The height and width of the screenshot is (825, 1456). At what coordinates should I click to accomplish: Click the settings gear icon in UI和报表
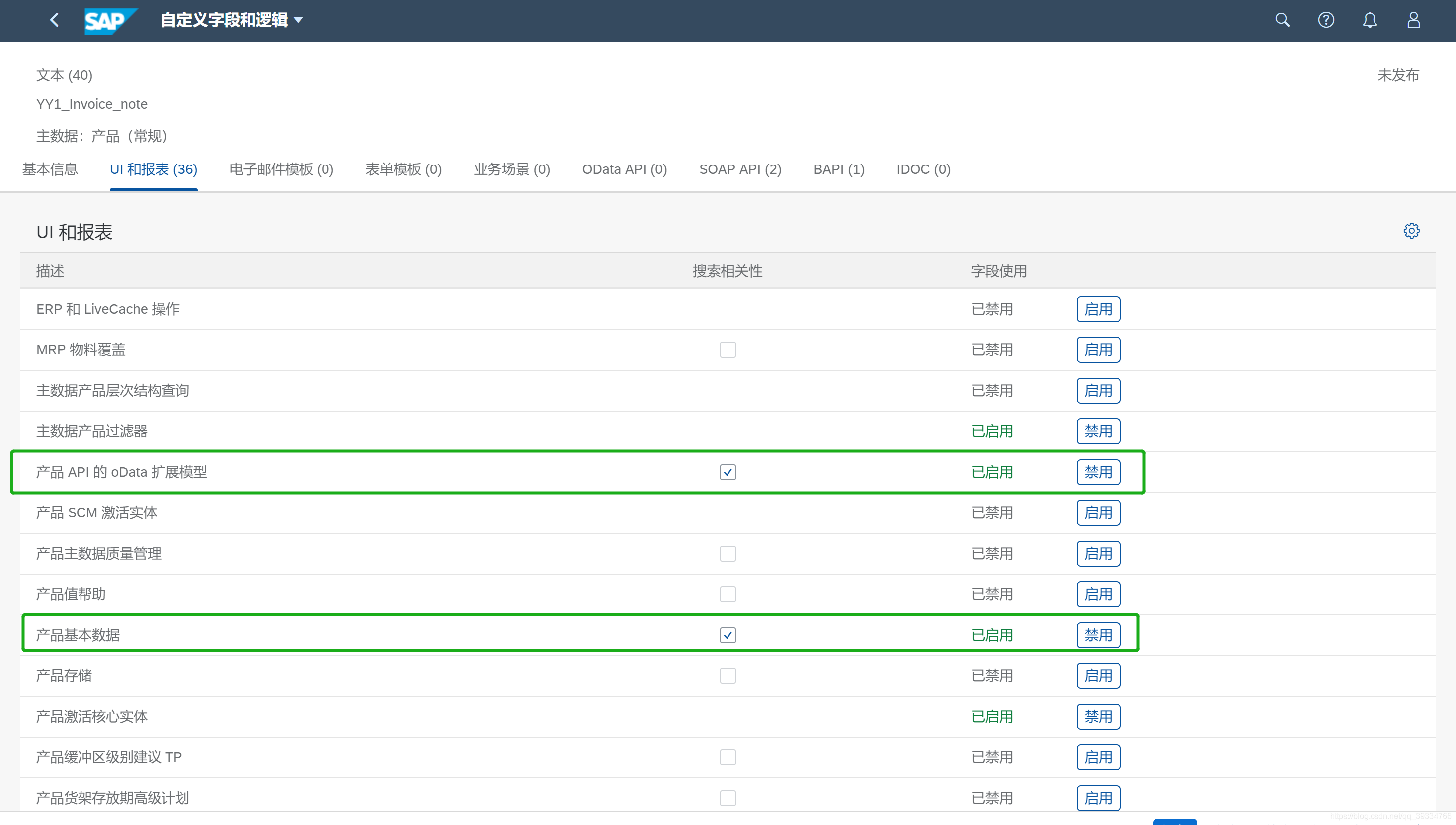pyautogui.click(x=1412, y=231)
